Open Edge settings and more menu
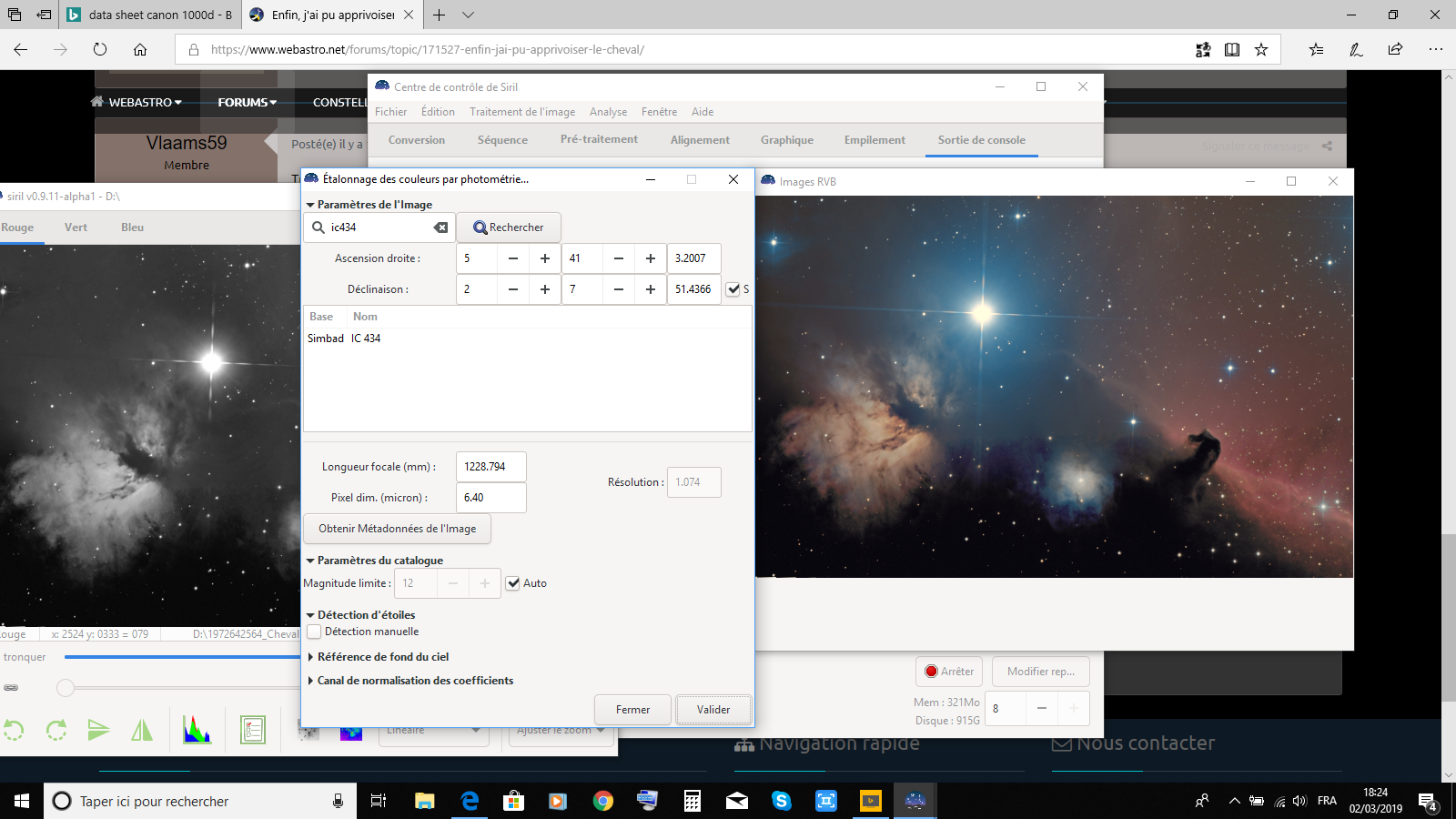1456x819 pixels. [1436, 50]
